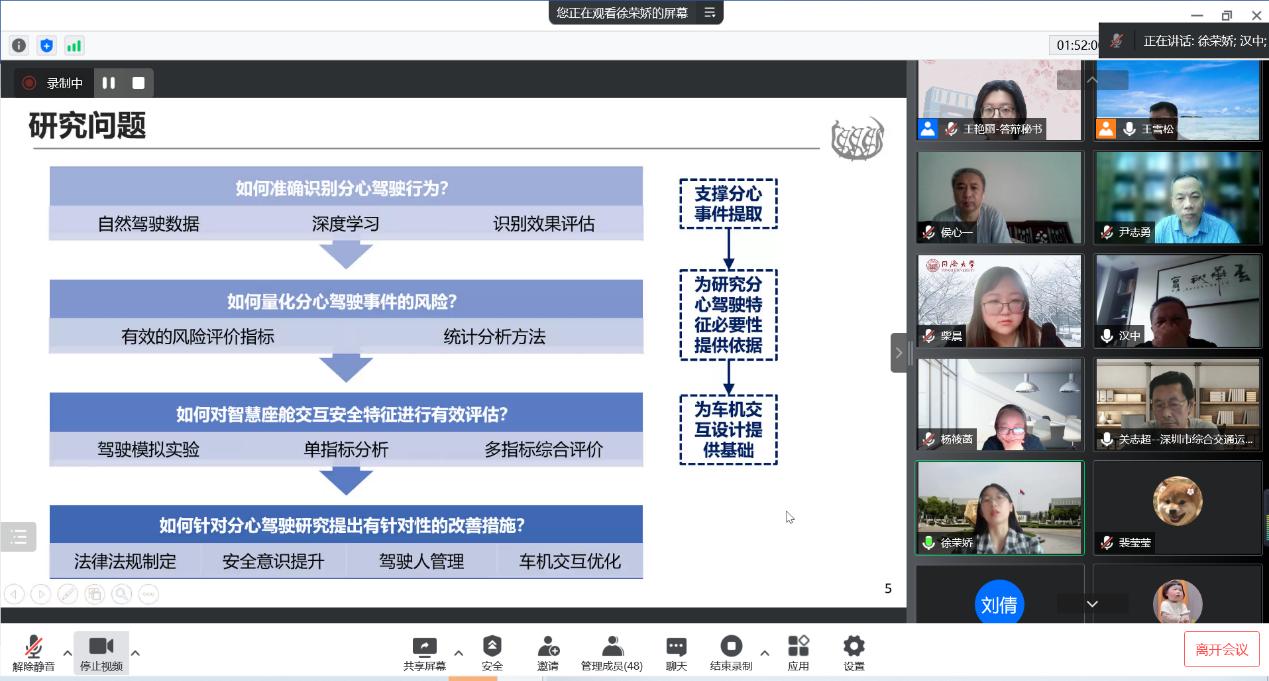Expand the Share Screen (共享屏幕) options arrow
This screenshot has height=681, width=1269.
click(x=458, y=654)
